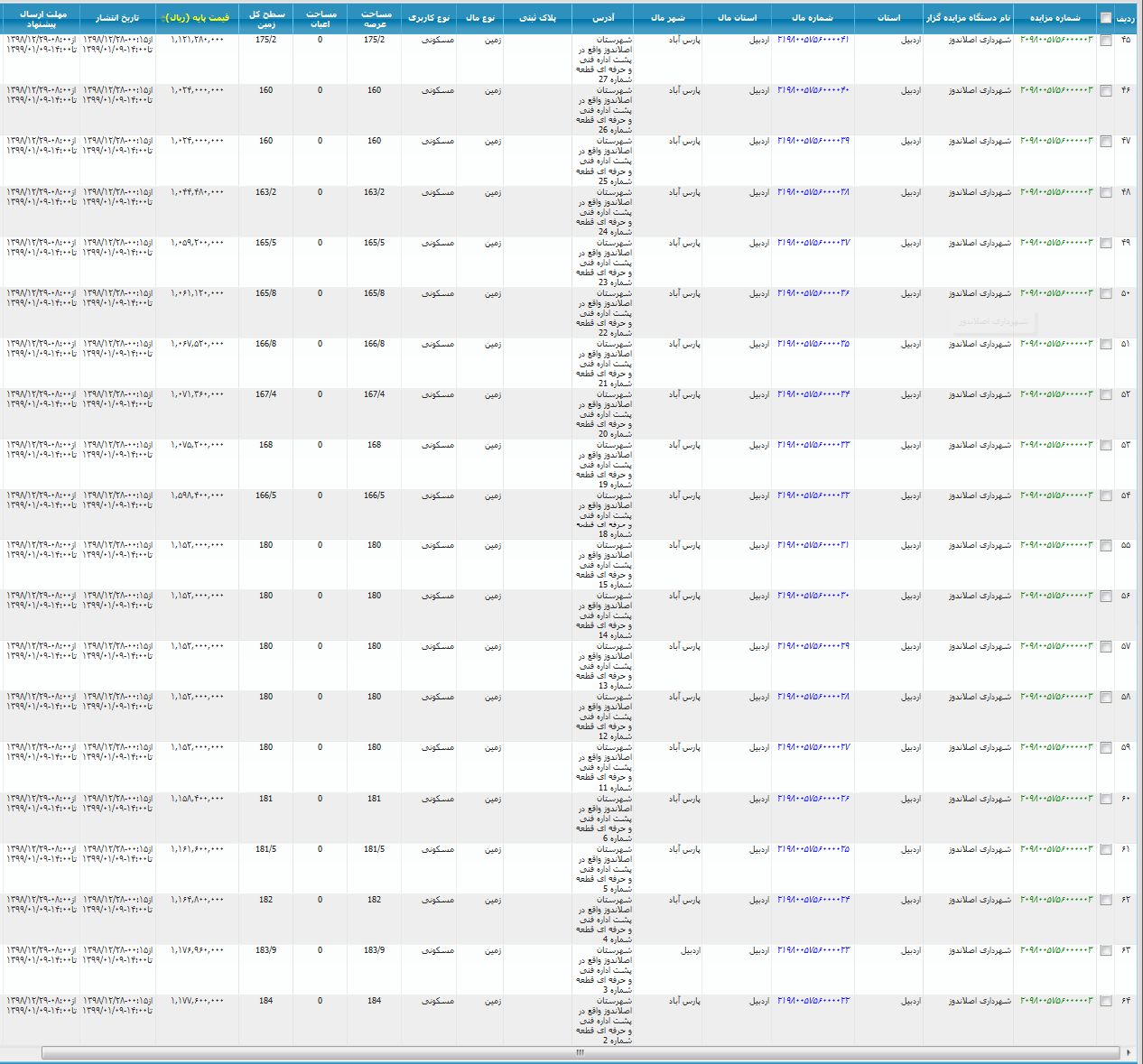Click the horizontal scrollbar right arrow
This screenshot has width=1143, height=1064.
coord(1129,1052)
